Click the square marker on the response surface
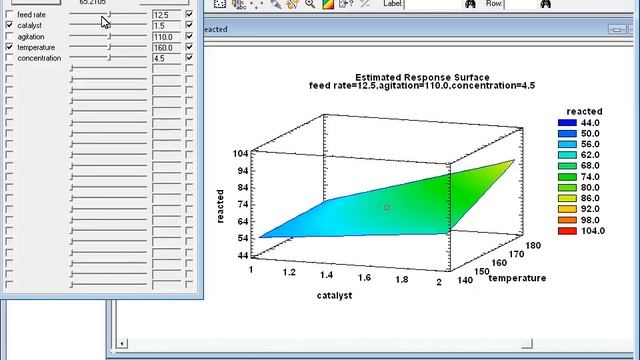Viewport: 640px width, 360px height. 387,208
